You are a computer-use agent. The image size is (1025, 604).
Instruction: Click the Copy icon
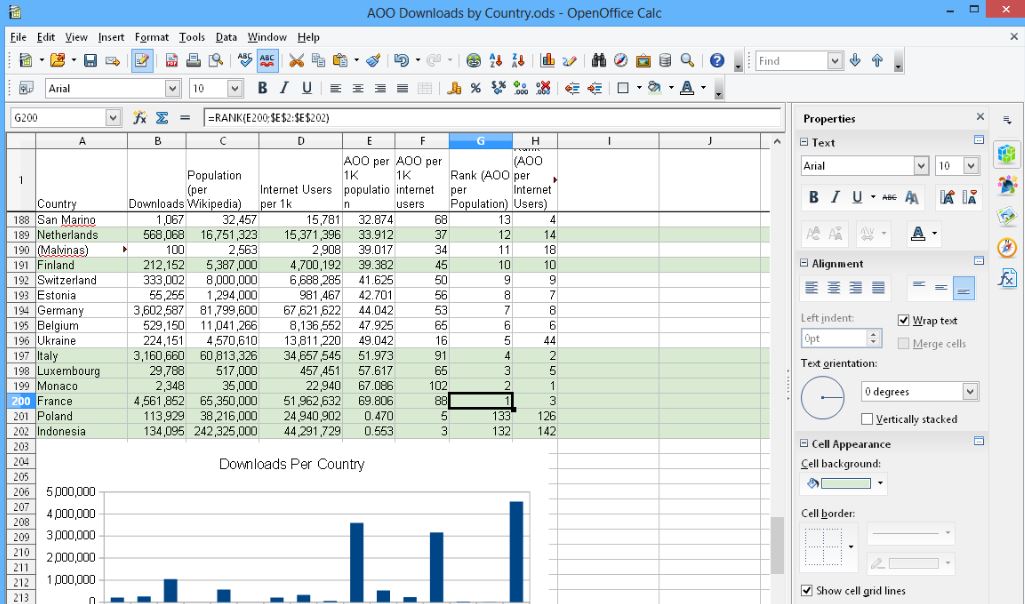pyautogui.click(x=318, y=61)
